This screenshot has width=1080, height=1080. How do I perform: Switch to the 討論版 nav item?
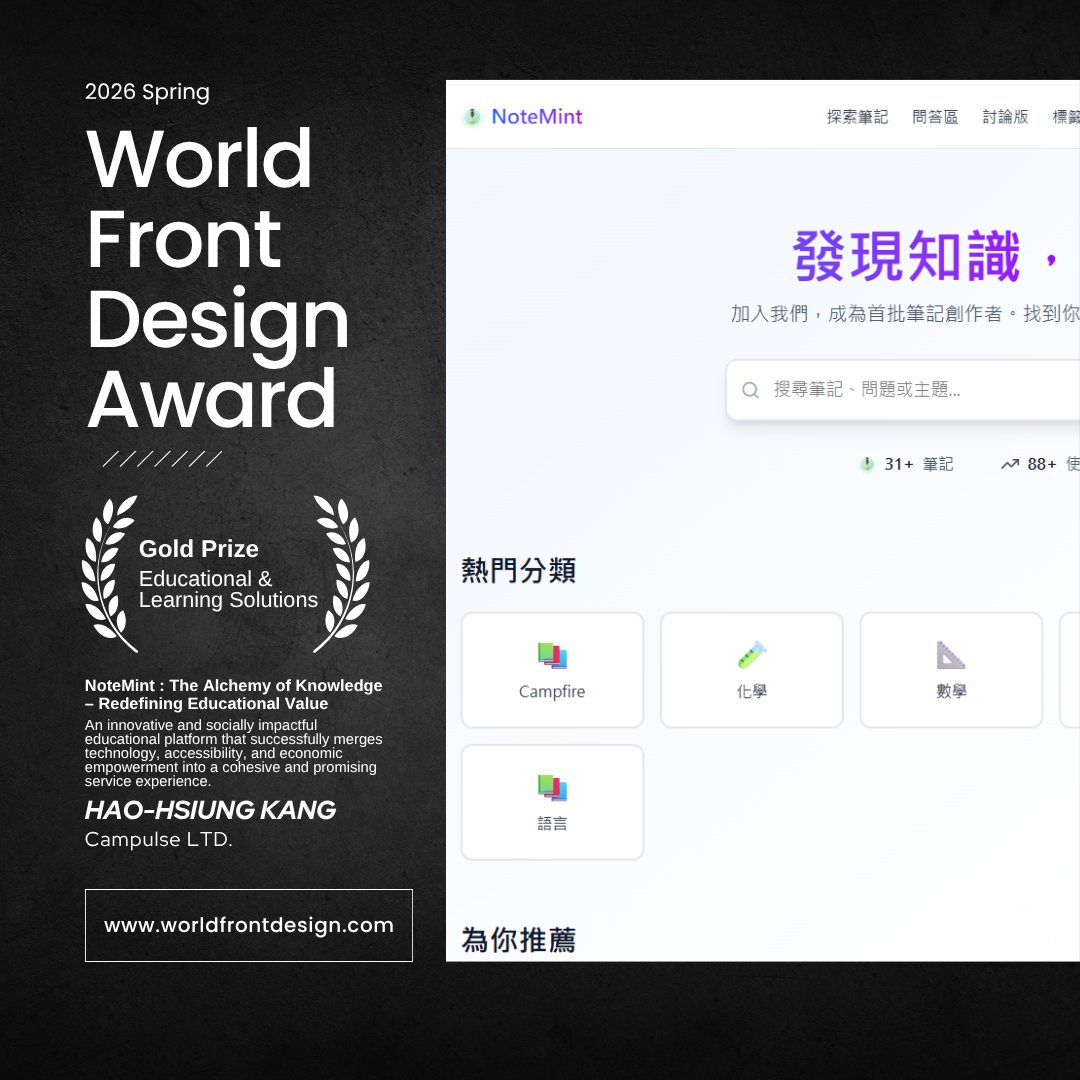click(x=1005, y=117)
